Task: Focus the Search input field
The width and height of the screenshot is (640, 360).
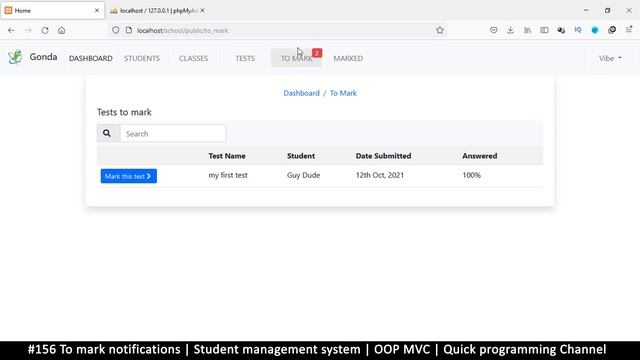Action: pyautogui.click(x=173, y=133)
